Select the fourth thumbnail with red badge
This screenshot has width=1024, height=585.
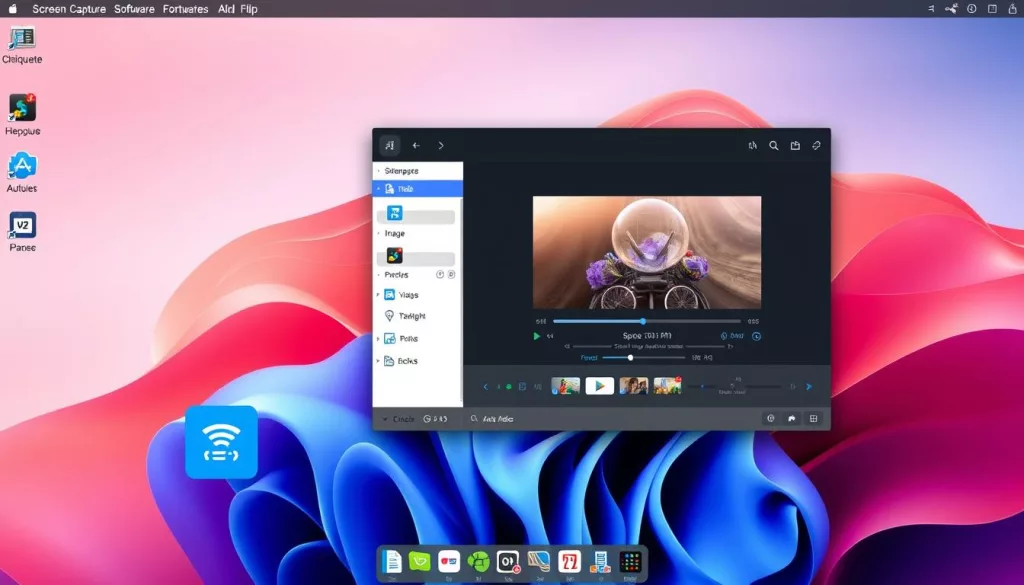pos(667,386)
